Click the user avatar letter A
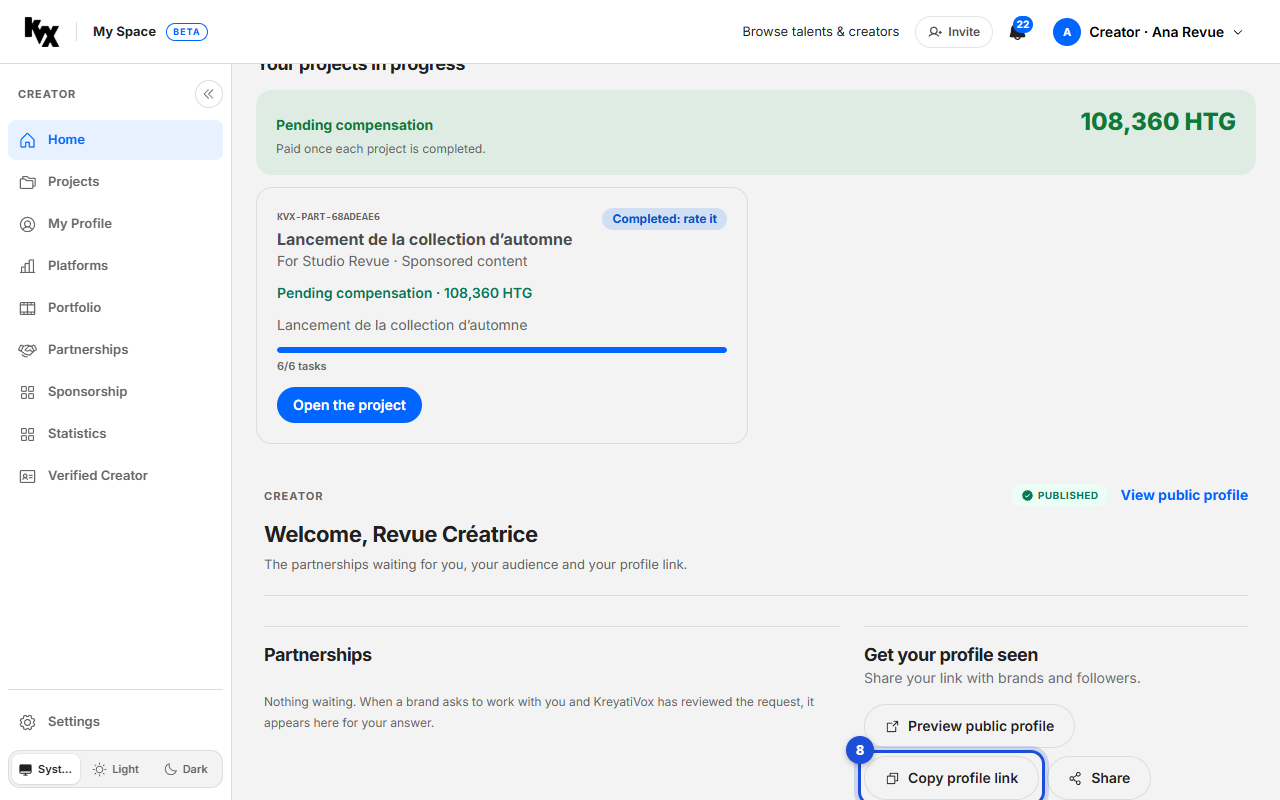 (1067, 32)
